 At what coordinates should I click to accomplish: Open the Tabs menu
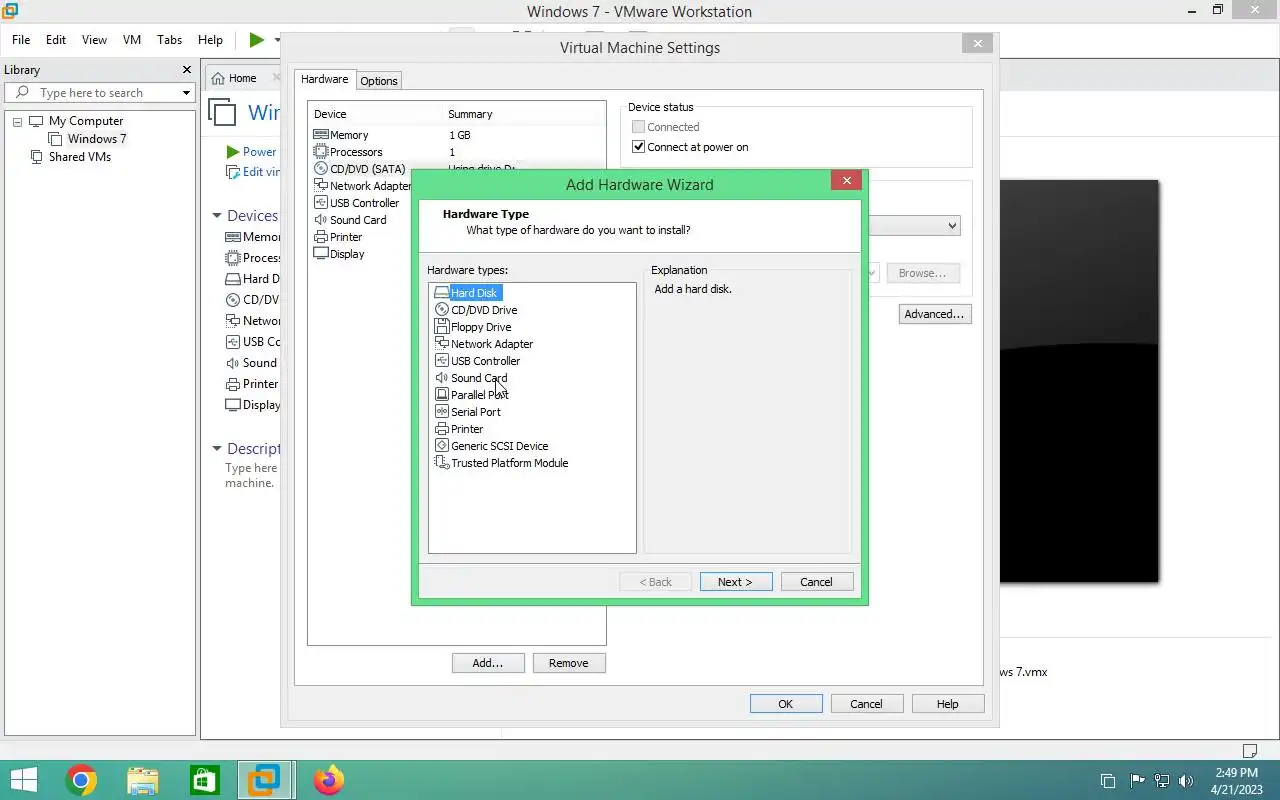[x=170, y=40]
